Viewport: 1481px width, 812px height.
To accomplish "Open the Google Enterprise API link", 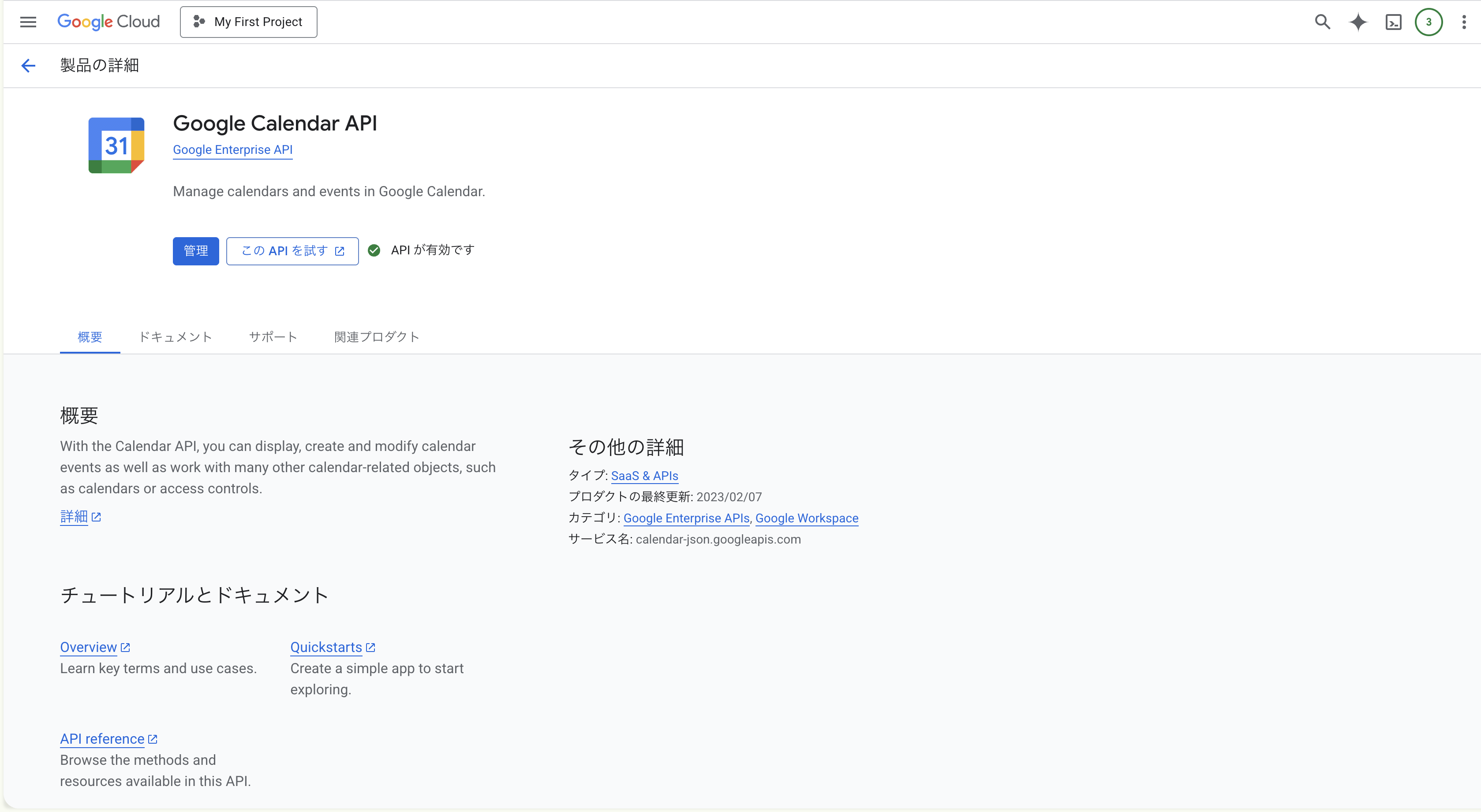I will (x=233, y=149).
